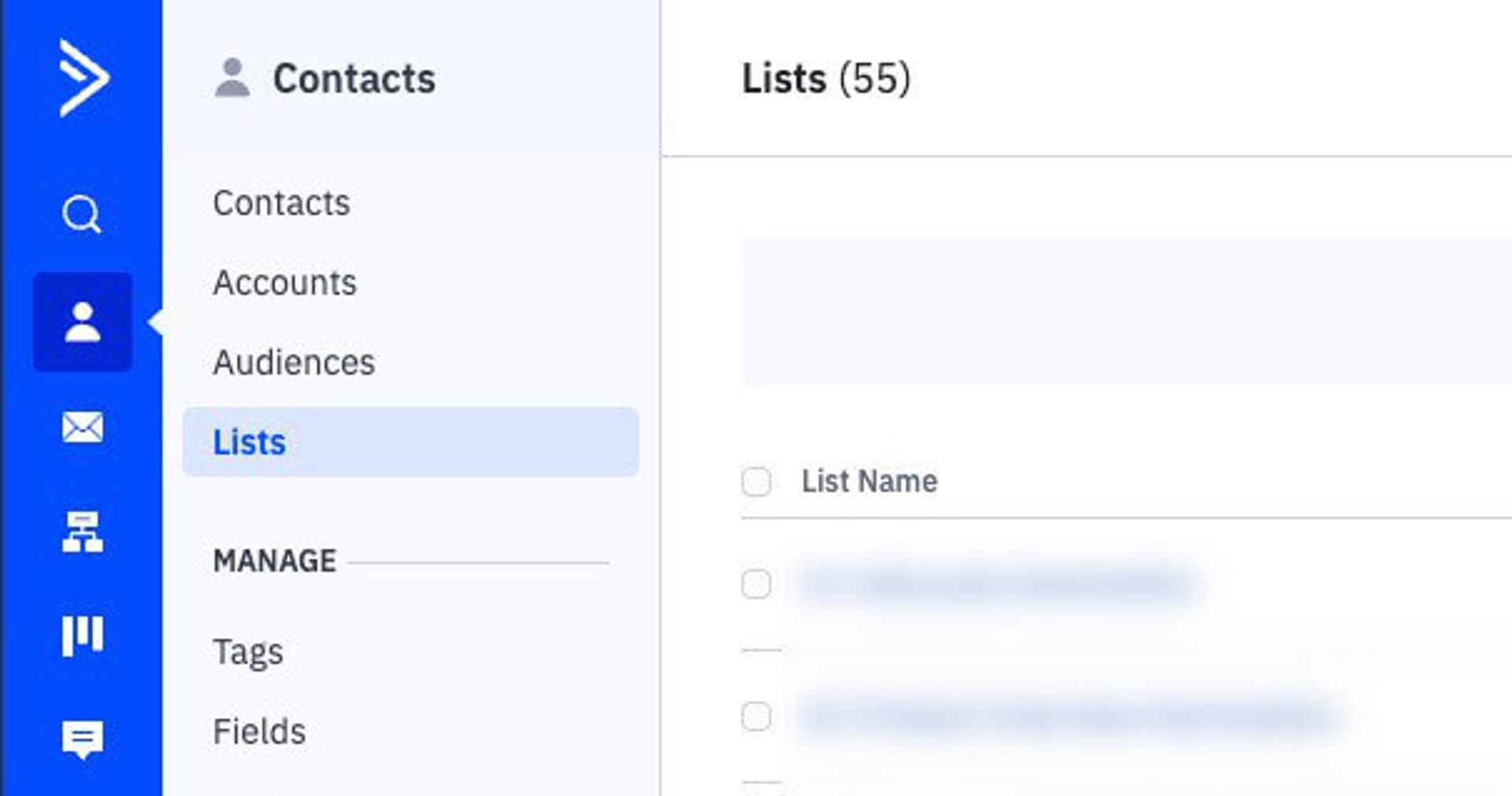Toggle the select-all checkbox beside List Name
The width and height of the screenshot is (1512, 796).
click(x=756, y=481)
